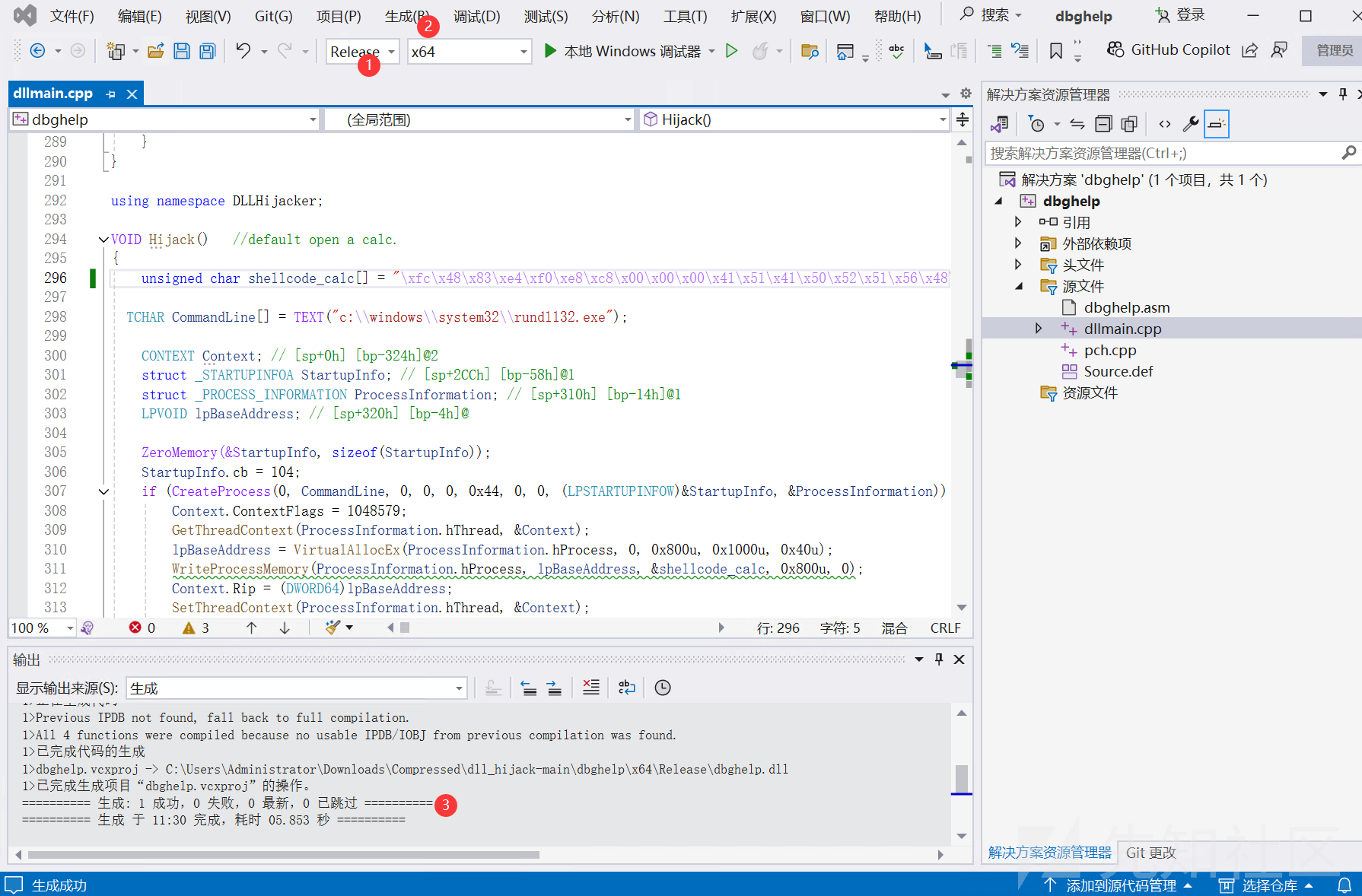Toggle auto-hide pin on Output panel
Image resolution: width=1362 pixels, height=896 pixels.
click(x=939, y=659)
